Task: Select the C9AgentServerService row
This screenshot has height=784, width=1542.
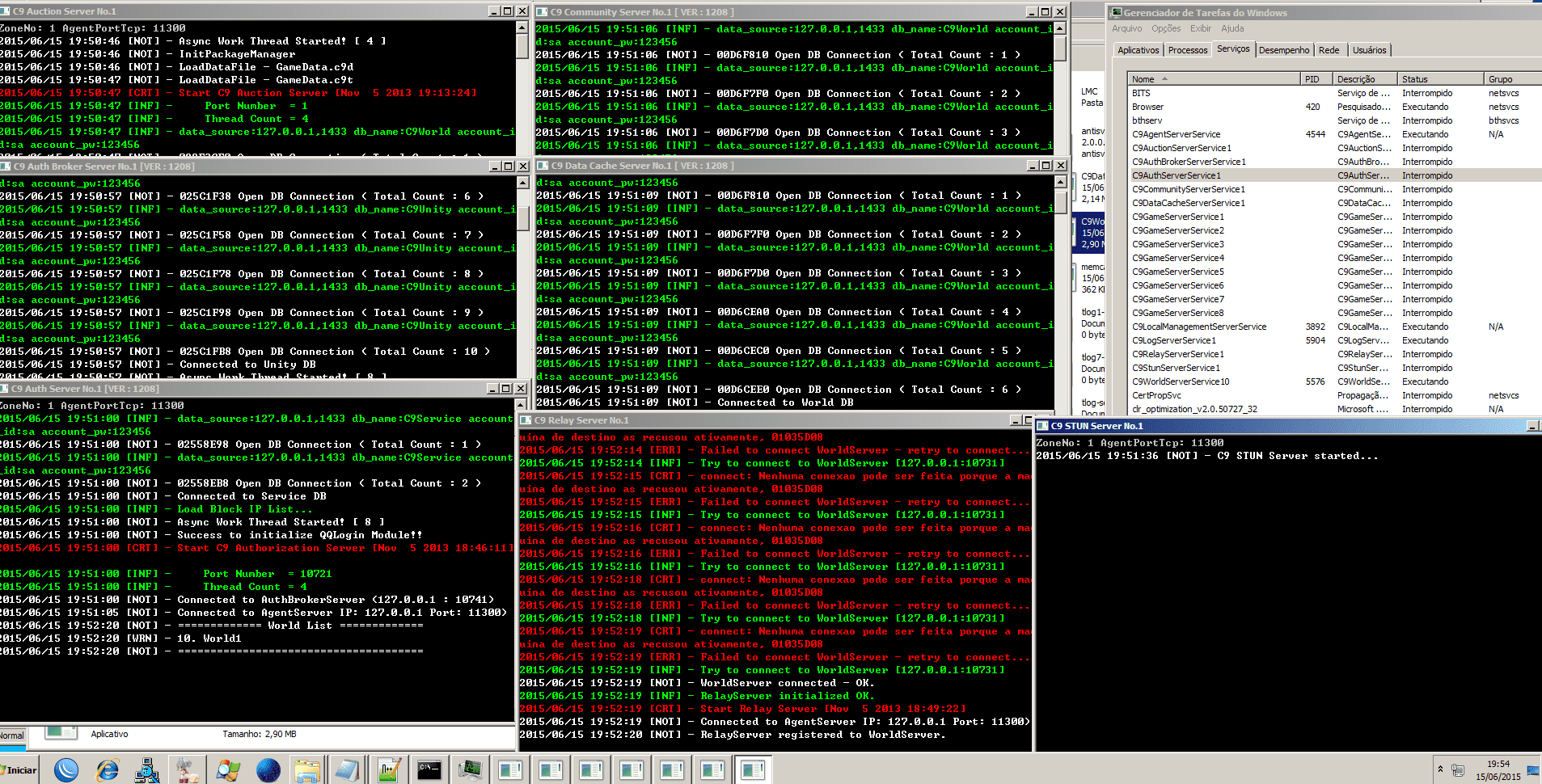Action: pyautogui.click(x=1335, y=134)
